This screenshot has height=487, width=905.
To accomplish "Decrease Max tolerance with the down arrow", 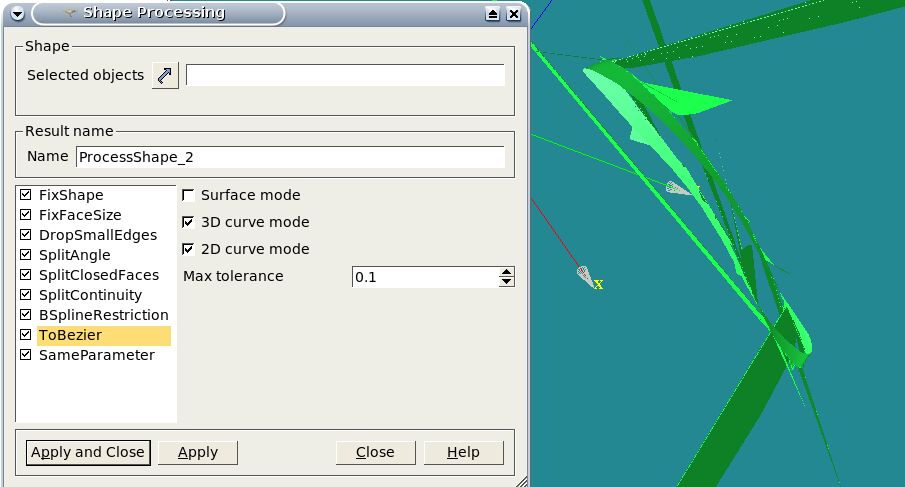I will [x=507, y=282].
